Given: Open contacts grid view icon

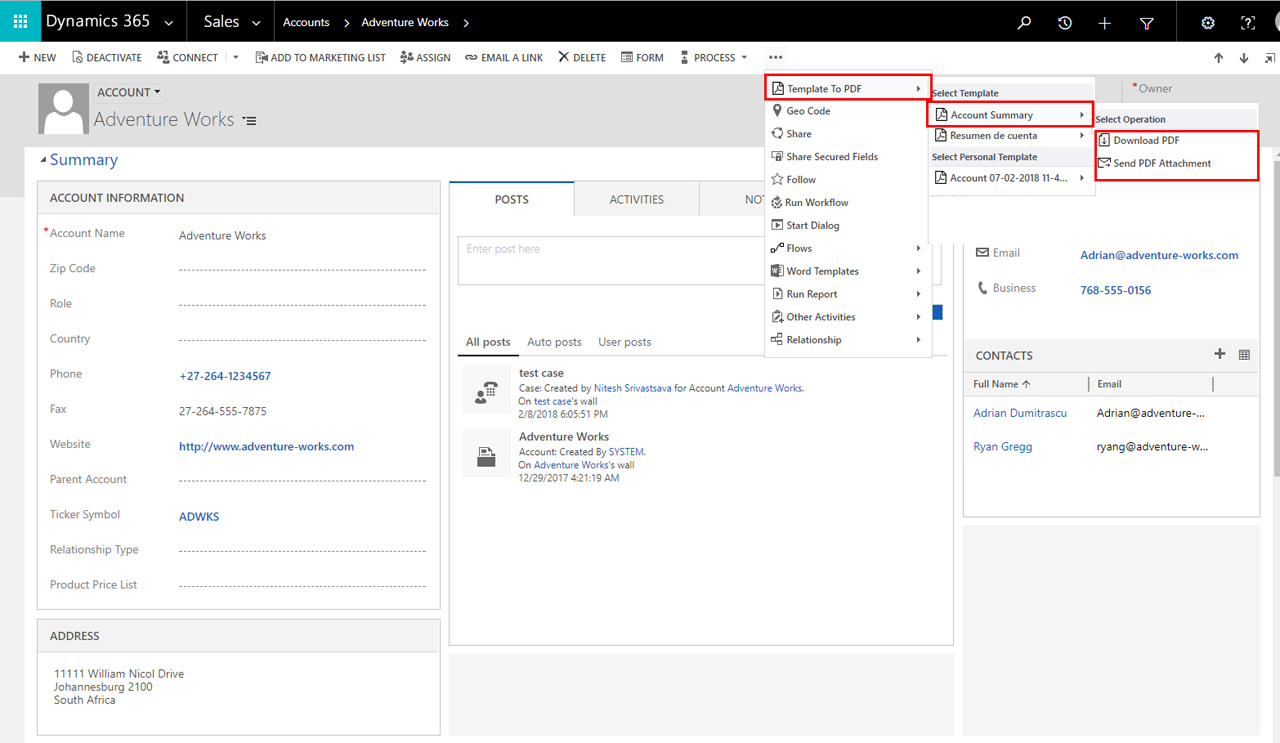Looking at the screenshot, I should click(x=1244, y=355).
